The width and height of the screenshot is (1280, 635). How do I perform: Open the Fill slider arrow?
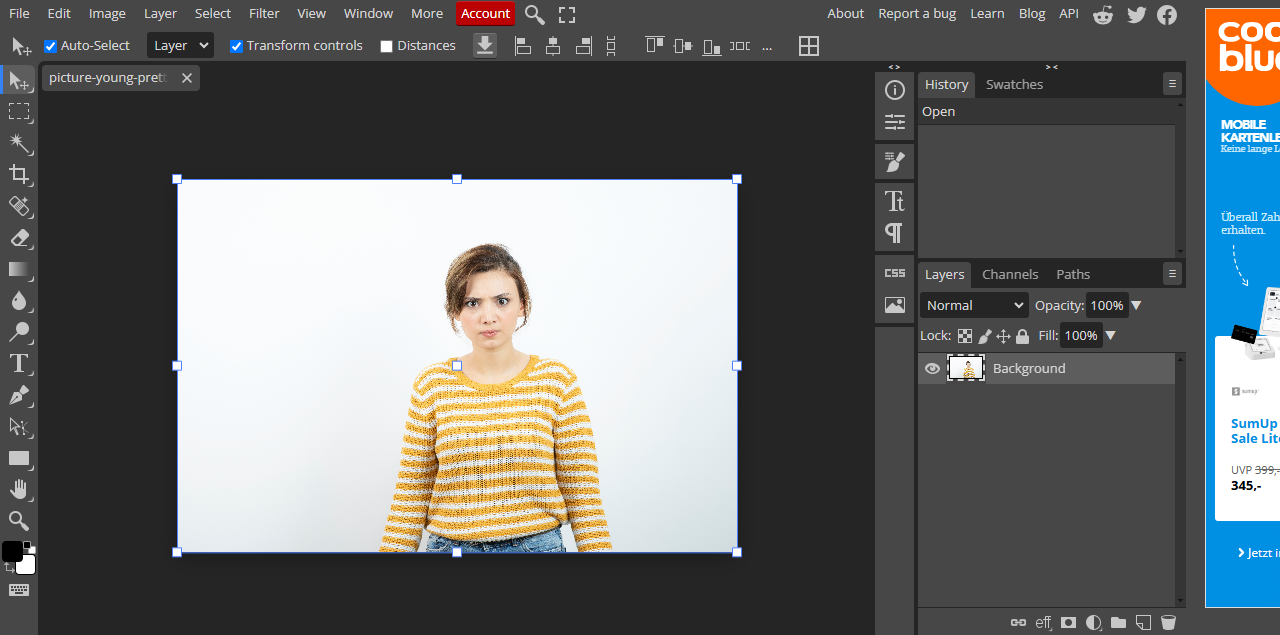[x=1110, y=336]
